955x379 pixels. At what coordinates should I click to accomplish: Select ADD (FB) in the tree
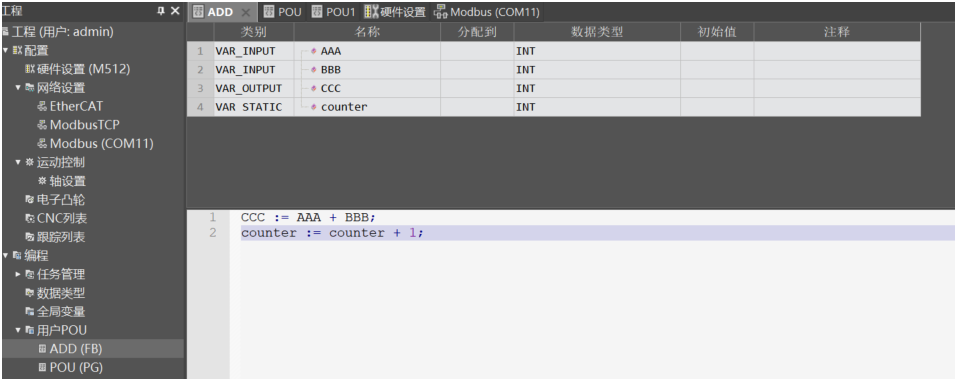pos(76,349)
